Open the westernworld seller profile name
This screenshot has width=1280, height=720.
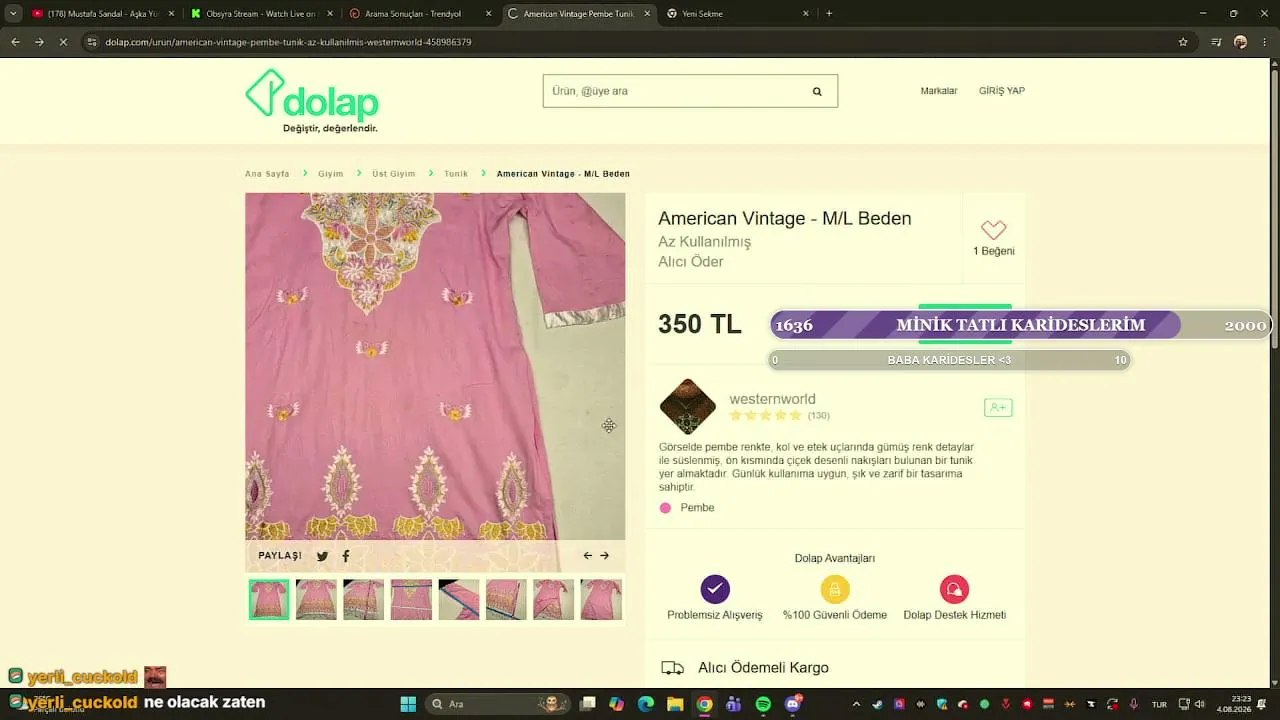772,399
